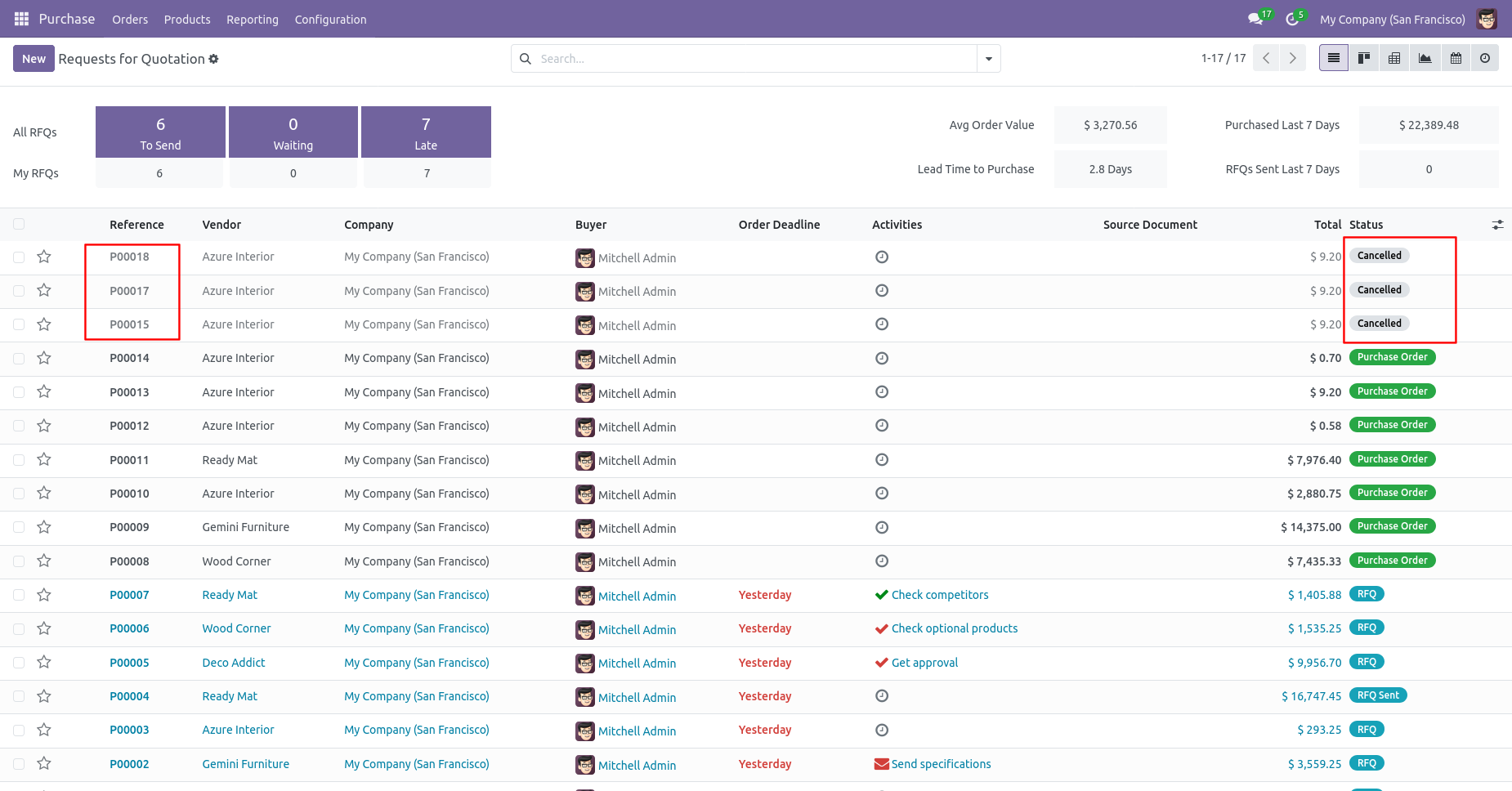
Task: Click the New button
Action: [x=34, y=59]
